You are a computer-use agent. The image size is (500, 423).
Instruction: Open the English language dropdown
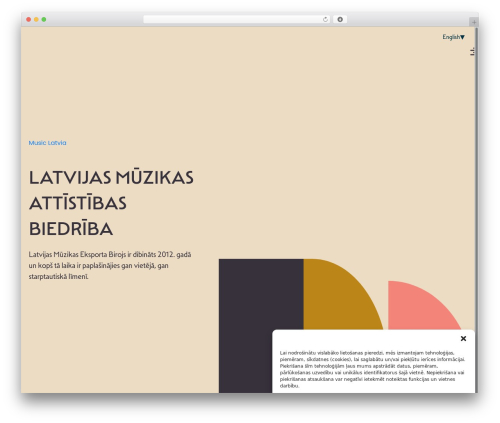pos(453,37)
